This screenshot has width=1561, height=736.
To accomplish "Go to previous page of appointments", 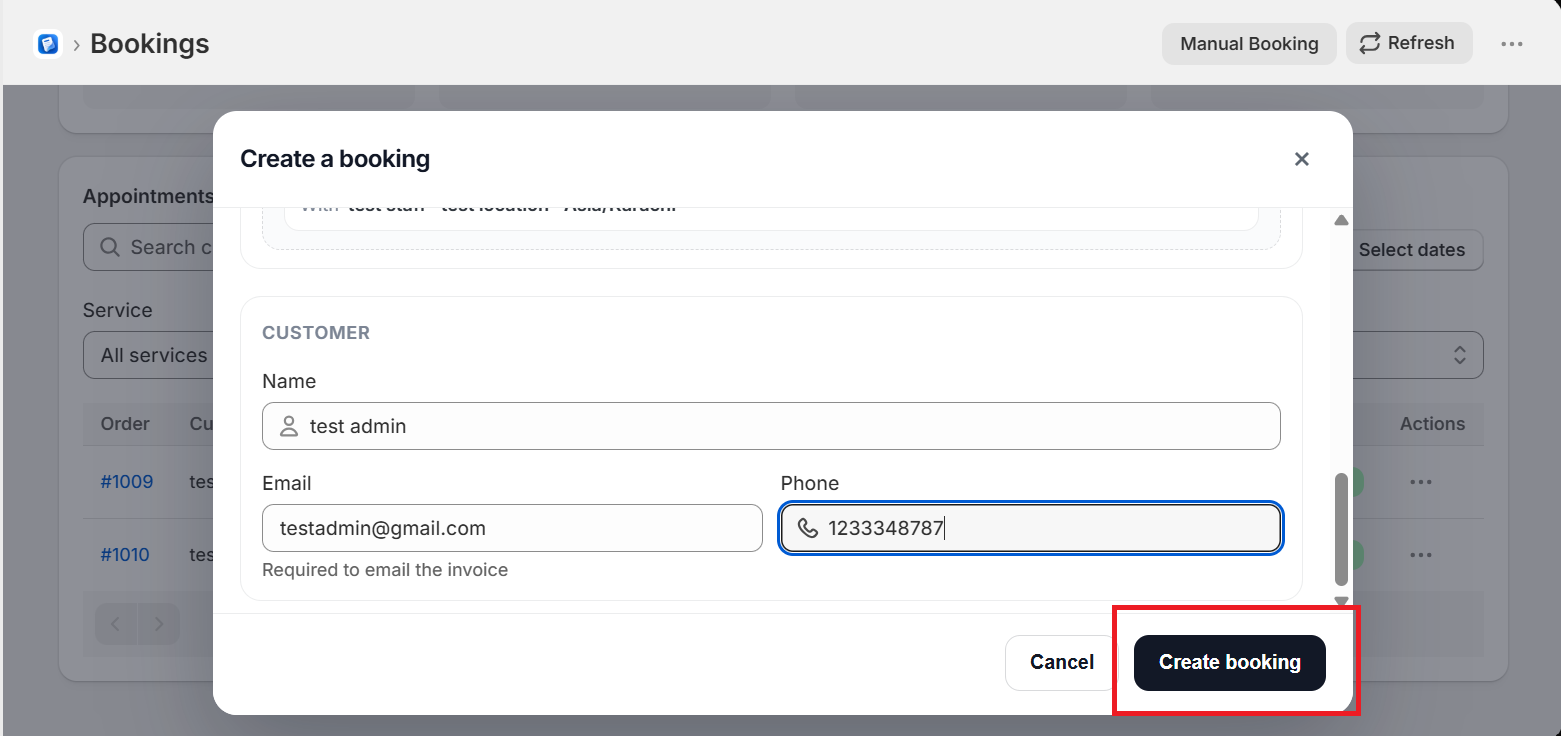I will [x=116, y=624].
